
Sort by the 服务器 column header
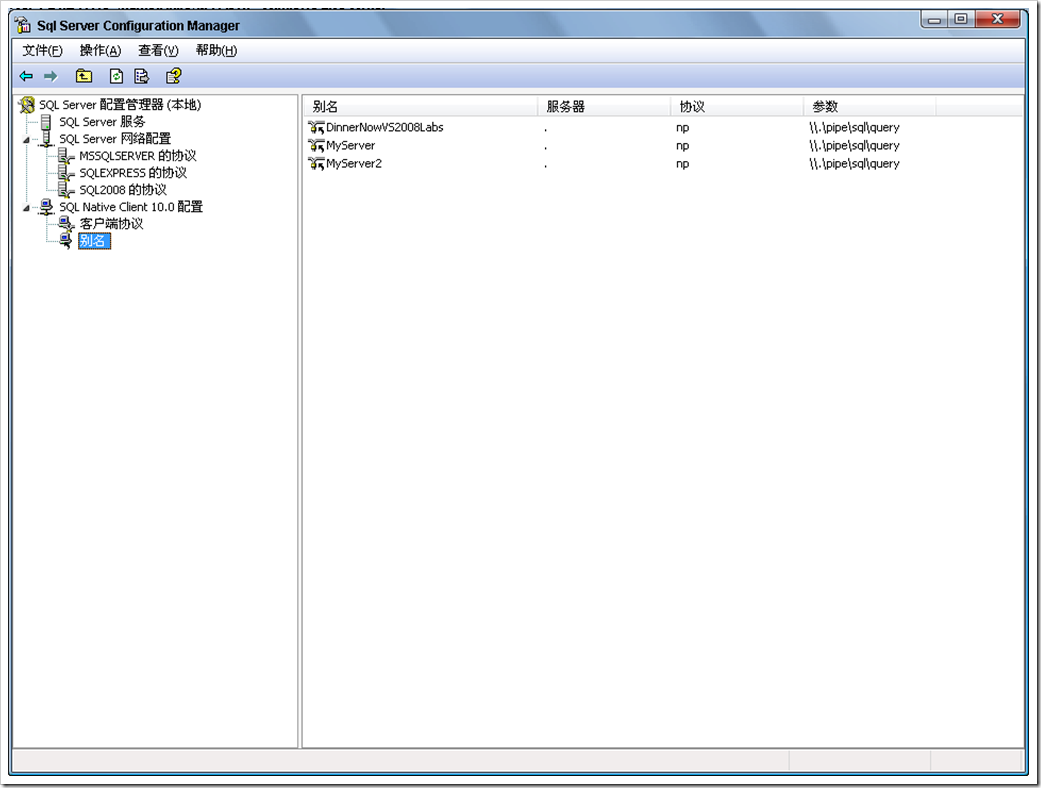coord(604,106)
